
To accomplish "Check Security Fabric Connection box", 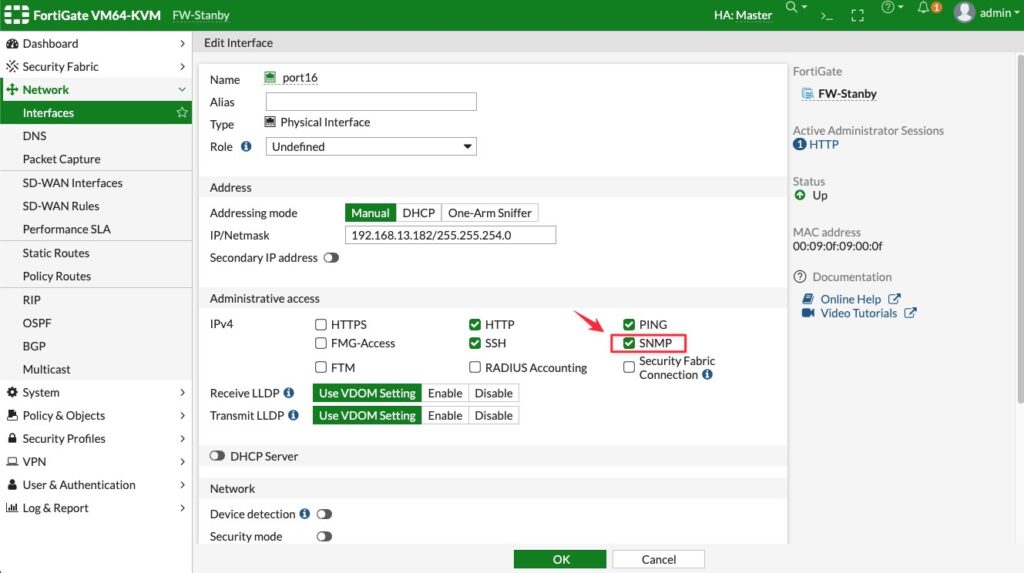I will click(629, 367).
